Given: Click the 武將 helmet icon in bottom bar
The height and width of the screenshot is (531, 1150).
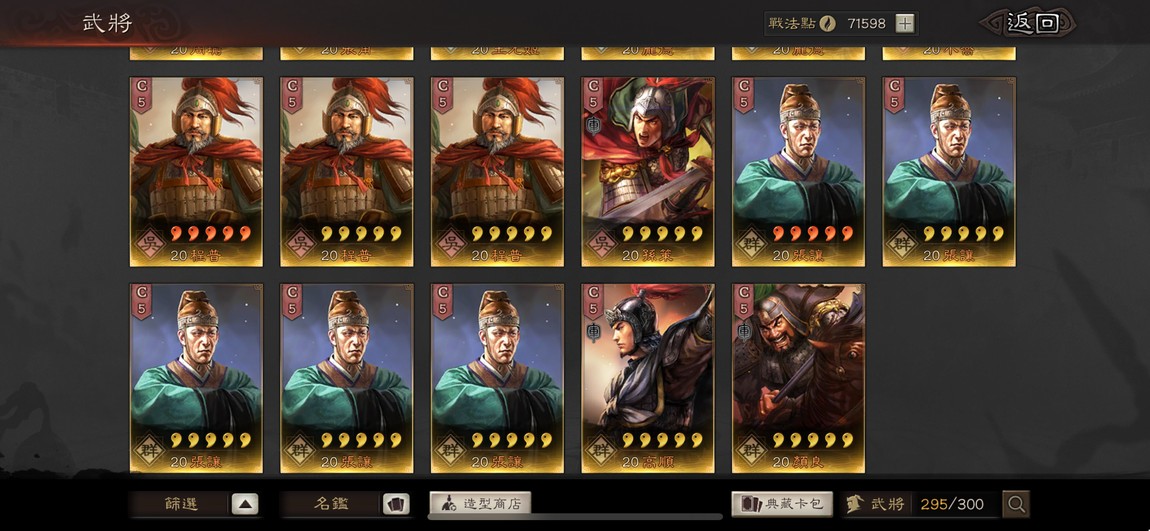Looking at the screenshot, I should click(854, 504).
